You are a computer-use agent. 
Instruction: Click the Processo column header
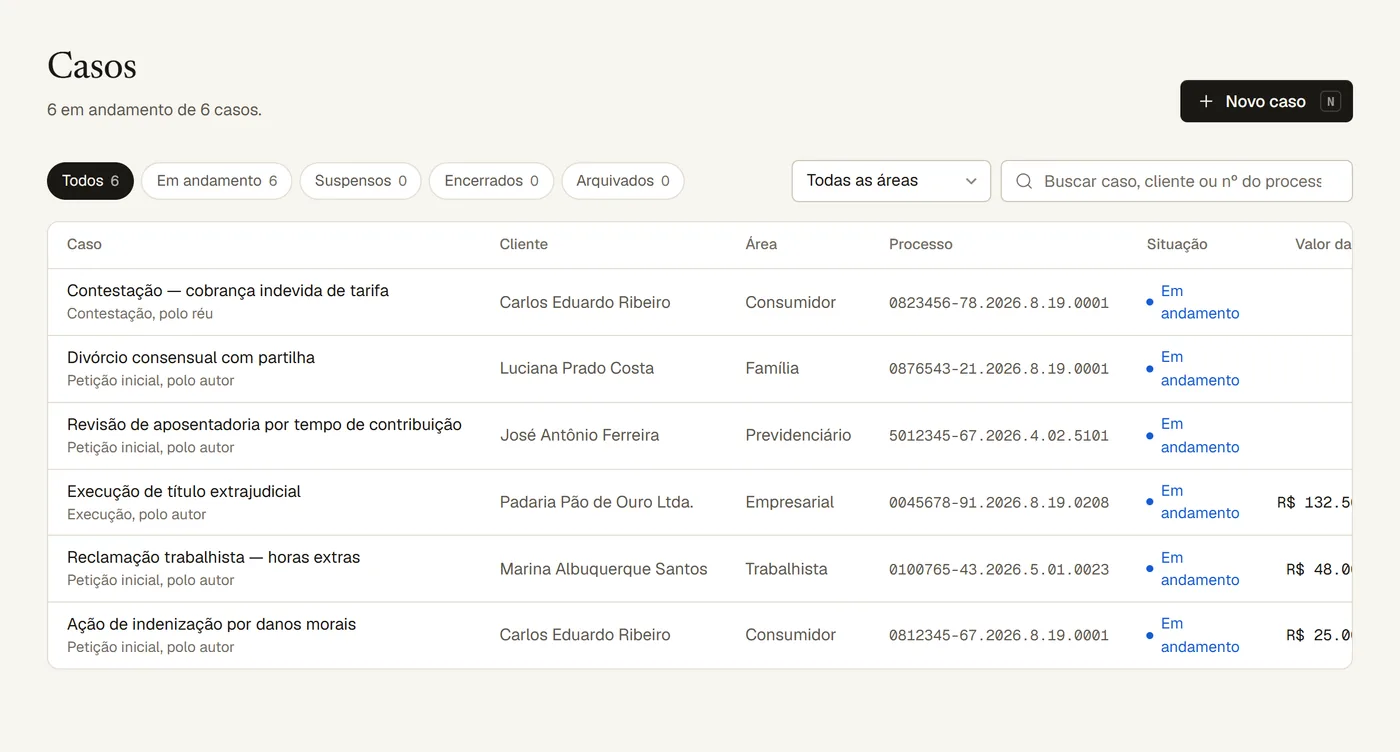(x=921, y=244)
